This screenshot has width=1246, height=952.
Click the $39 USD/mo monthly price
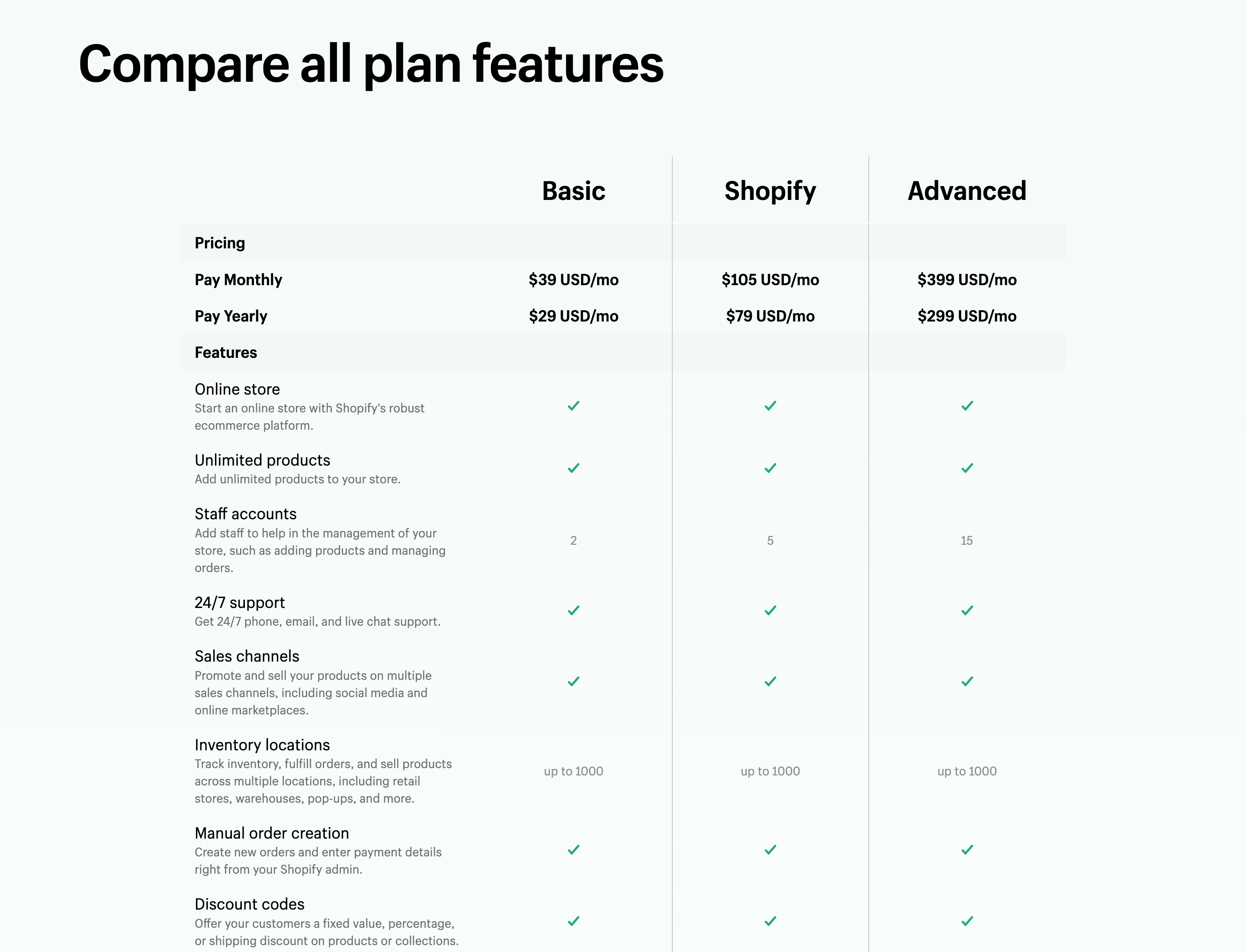(573, 280)
